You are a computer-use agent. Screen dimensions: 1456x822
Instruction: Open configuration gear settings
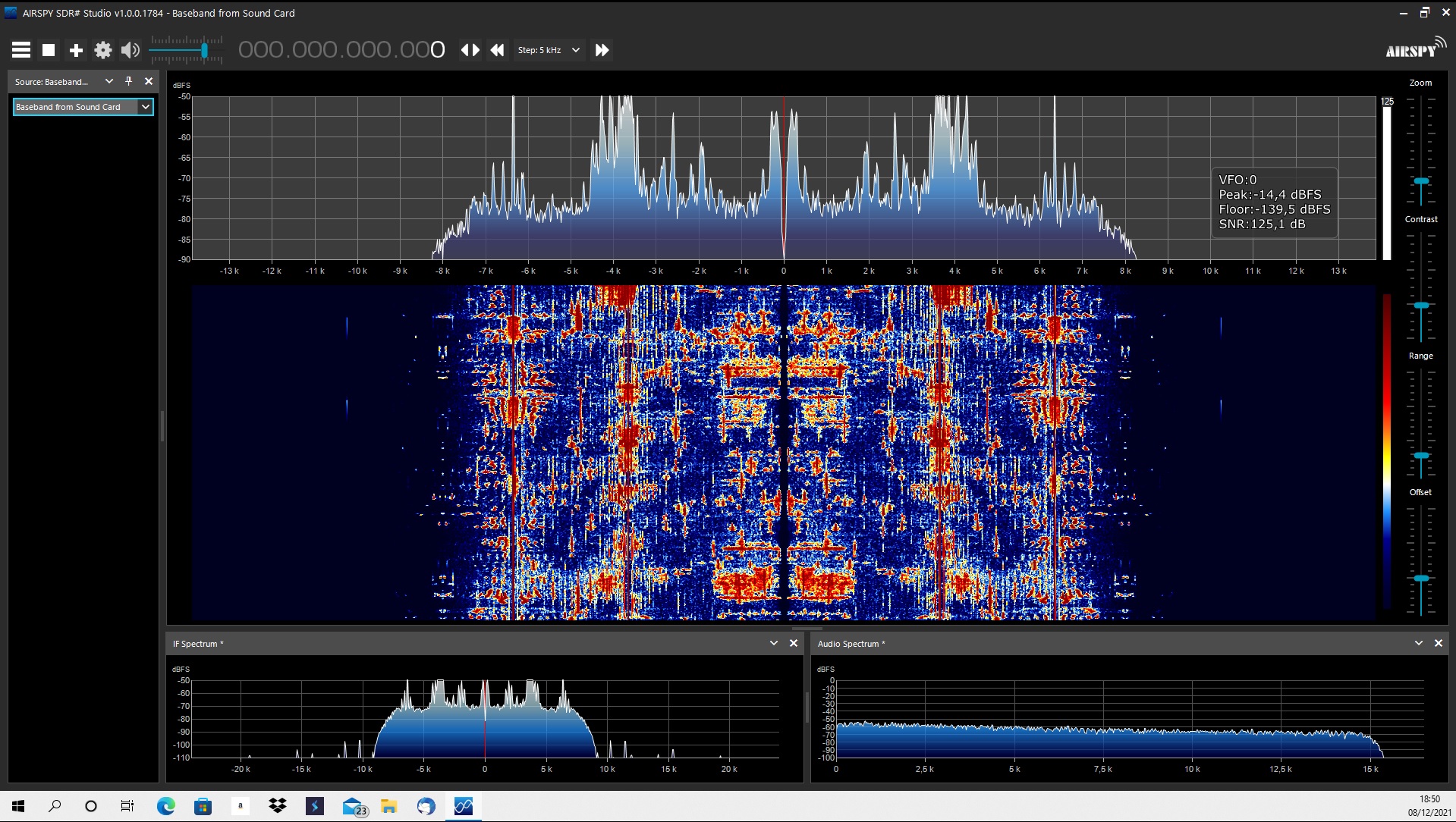click(x=103, y=50)
